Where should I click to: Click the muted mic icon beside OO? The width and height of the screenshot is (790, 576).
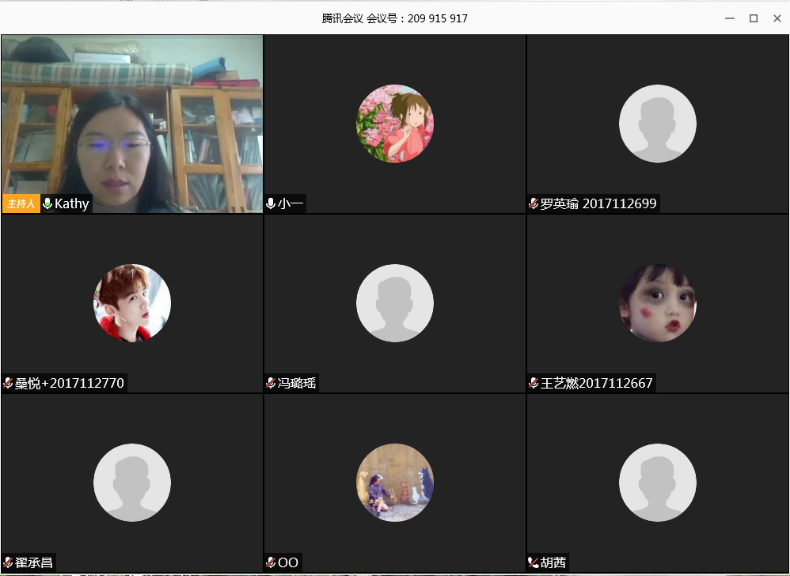pos(271,562)
